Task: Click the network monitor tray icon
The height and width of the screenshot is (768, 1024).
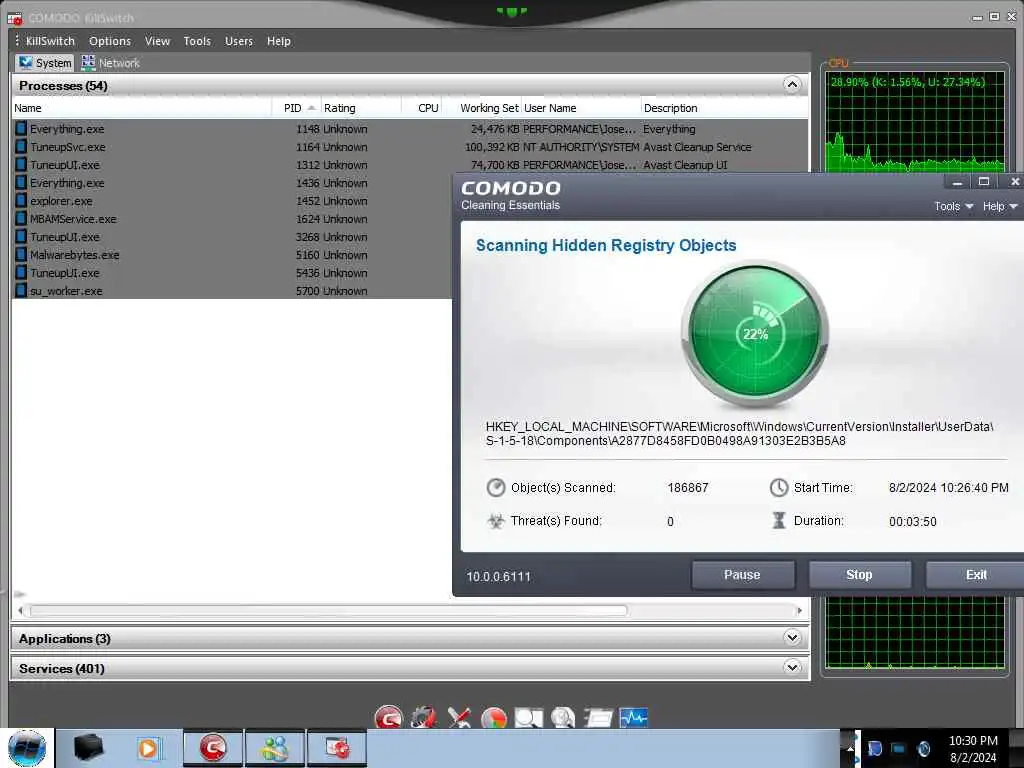Action: 899,748
